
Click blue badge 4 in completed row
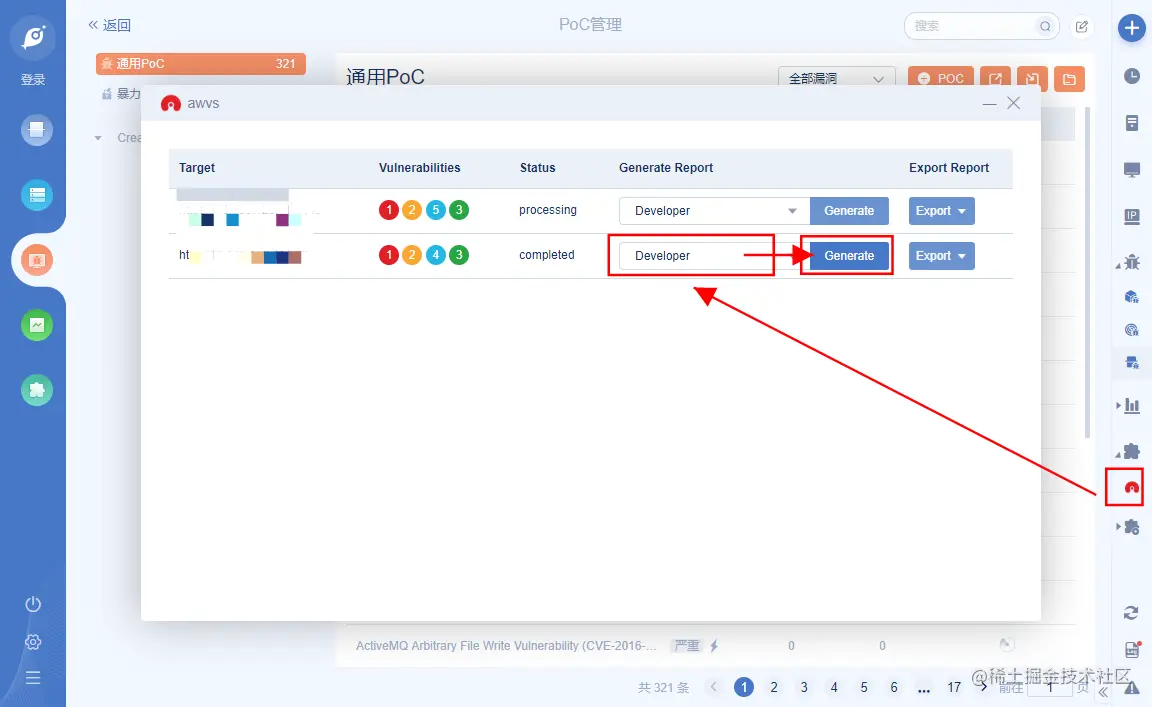[x=436, y=255]
